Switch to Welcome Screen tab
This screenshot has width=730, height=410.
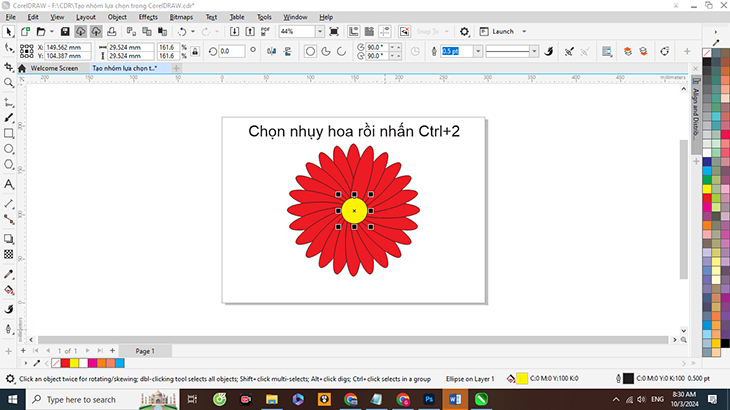tap(54, 68)
